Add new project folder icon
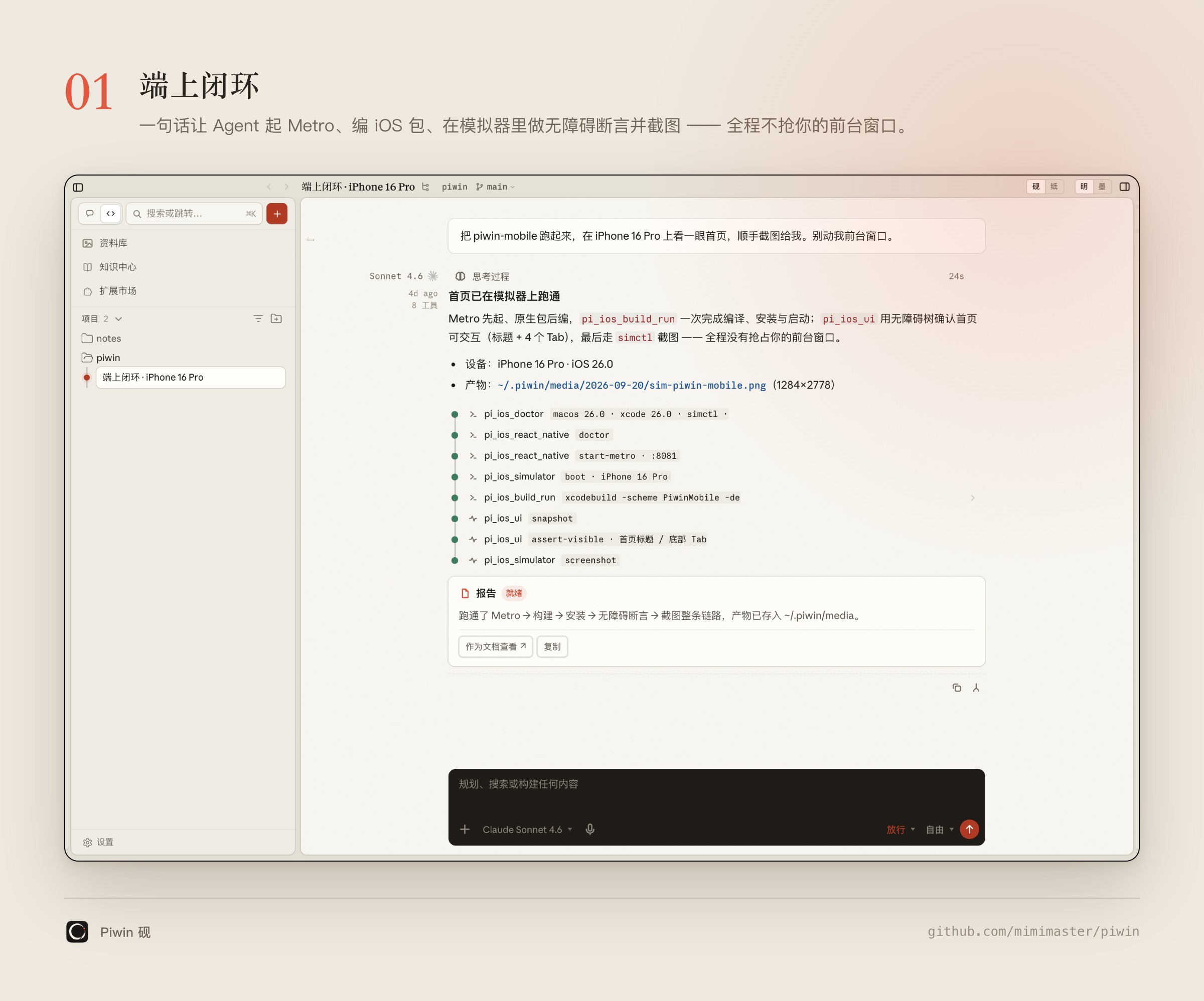This screenshot has height=1001, width=1204. 276,319
